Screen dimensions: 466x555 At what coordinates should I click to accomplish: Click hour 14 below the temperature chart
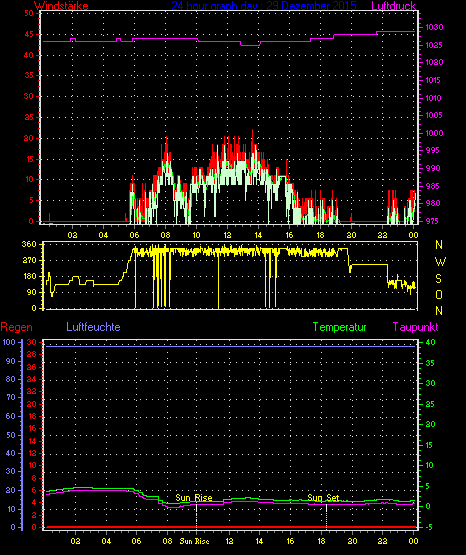click(x=259, y=541)
